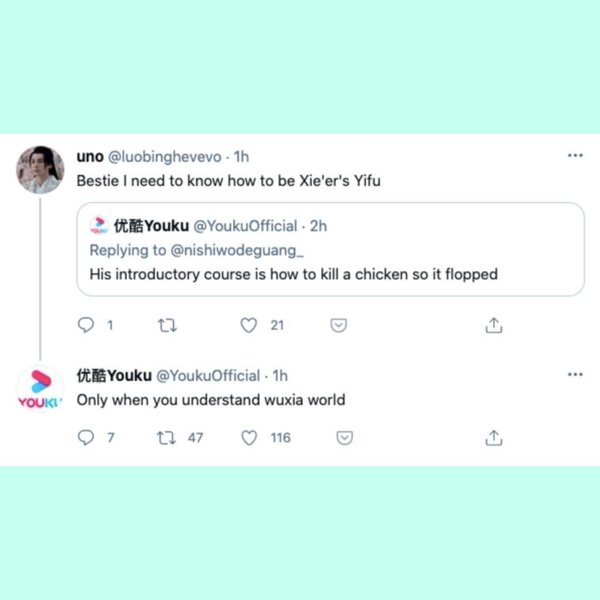Screen dimensions: 600x600
Task: Save uno's tweet to Pocket
Action: click(339, 325)
